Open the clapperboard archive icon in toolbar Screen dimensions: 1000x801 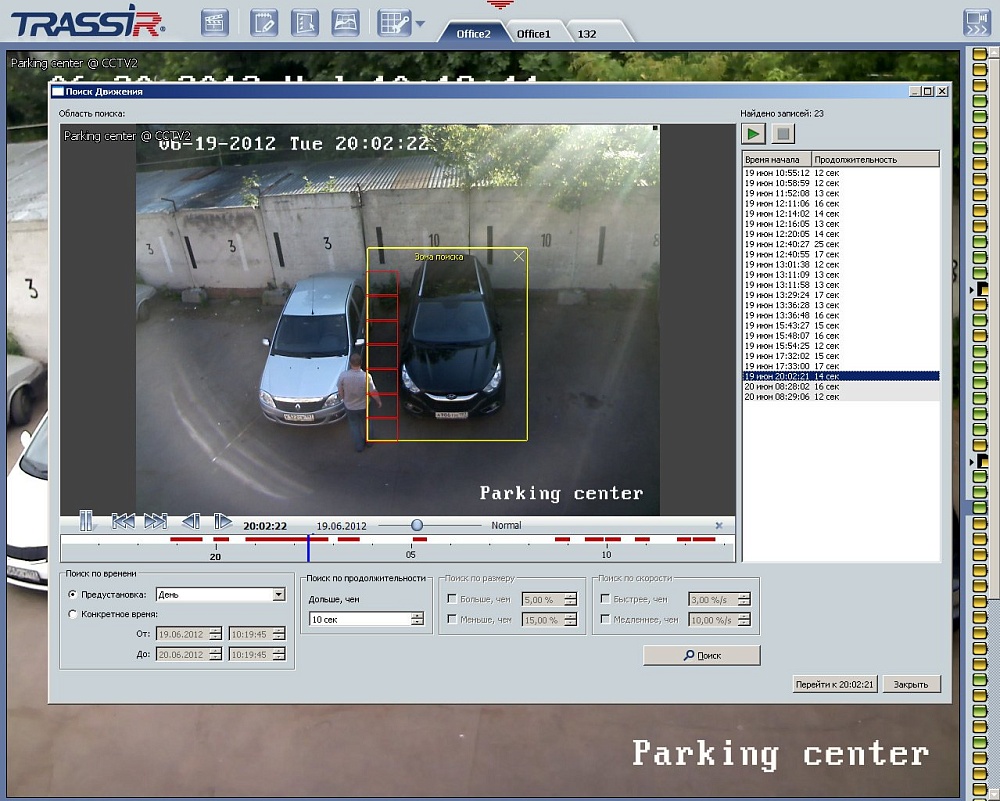pyautogui.click(x=215, y=22)
